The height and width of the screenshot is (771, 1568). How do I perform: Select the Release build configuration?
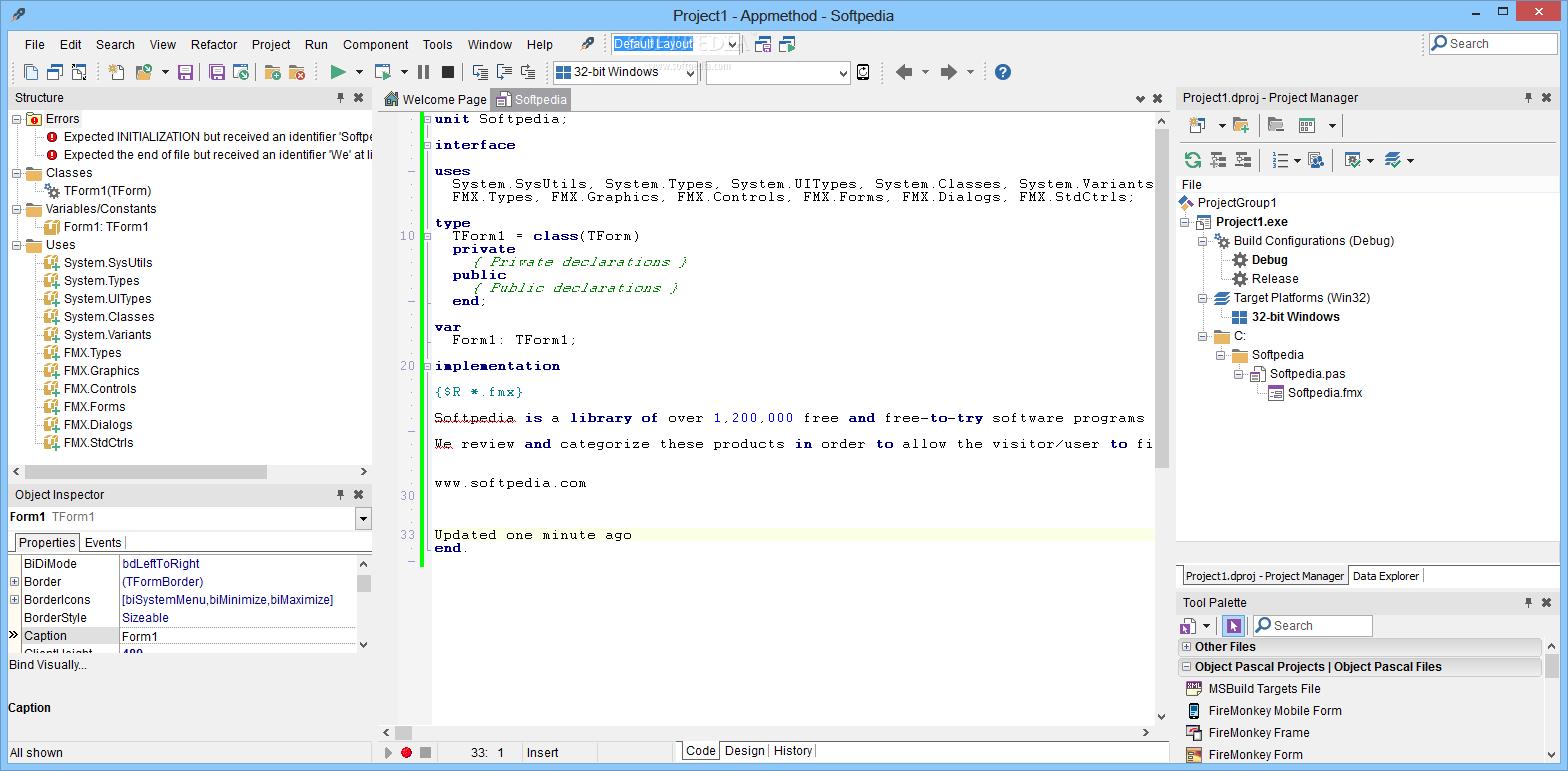(1275, 279)
